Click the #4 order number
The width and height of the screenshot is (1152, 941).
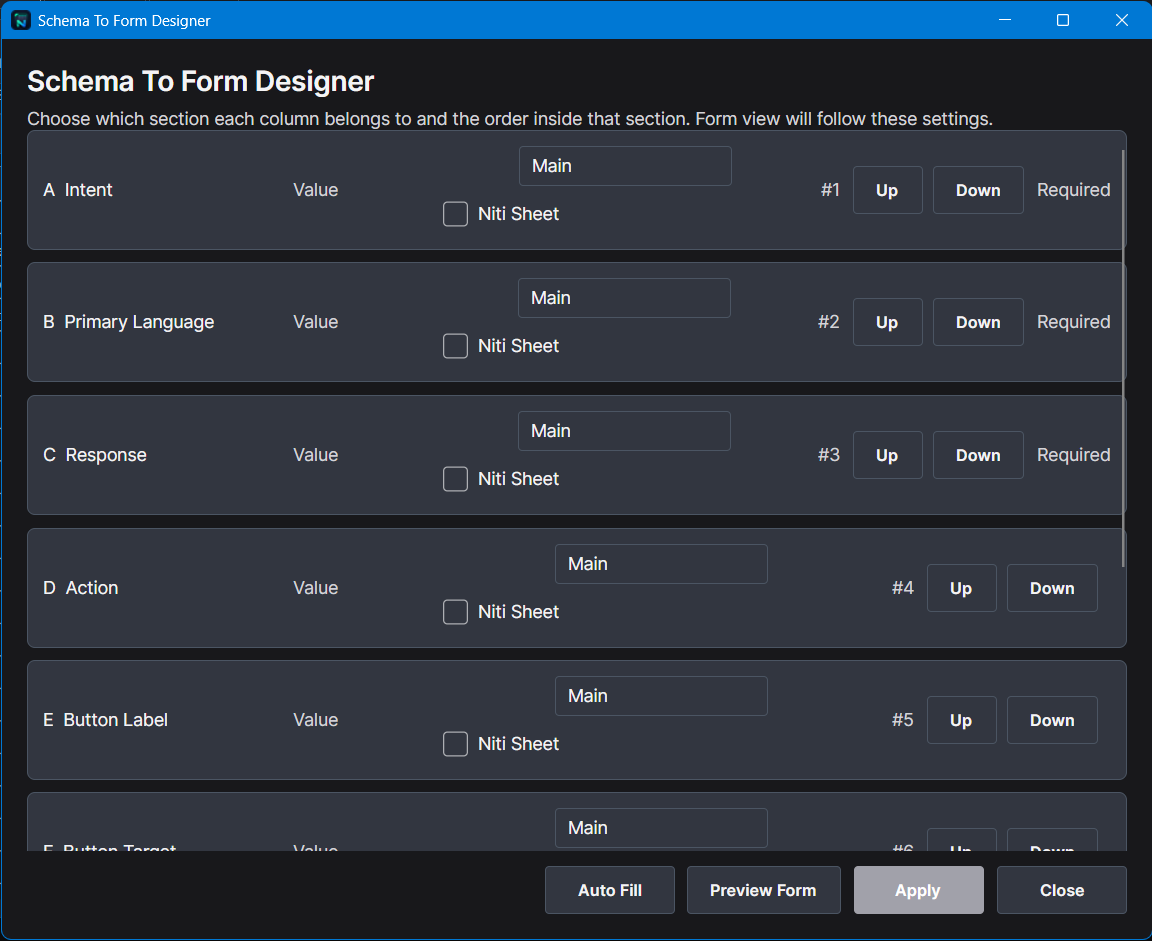click(x=903, y=588)
